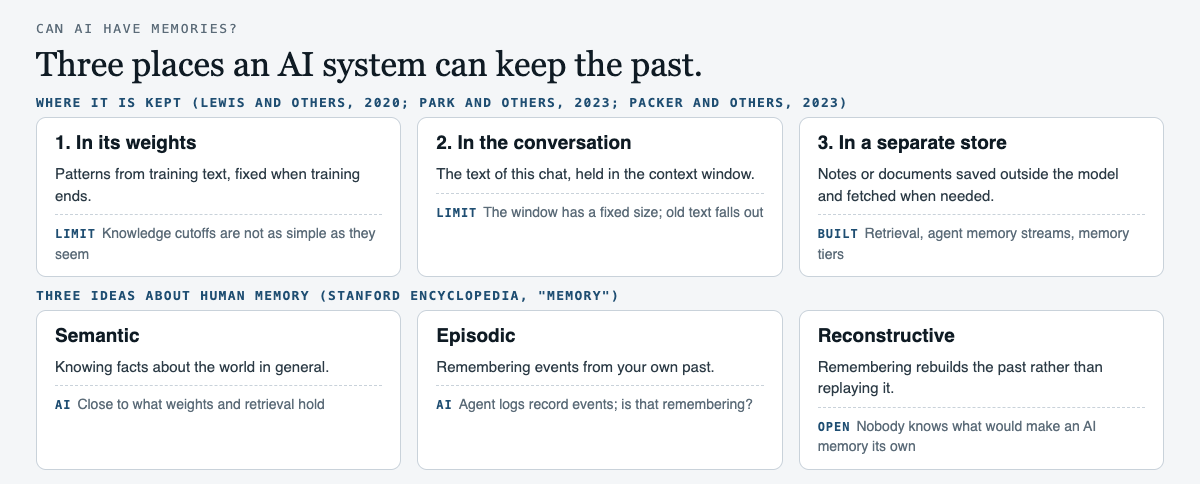
Task: Click 'Knowing facts about the world in general.'
Action: click(192, 367)
